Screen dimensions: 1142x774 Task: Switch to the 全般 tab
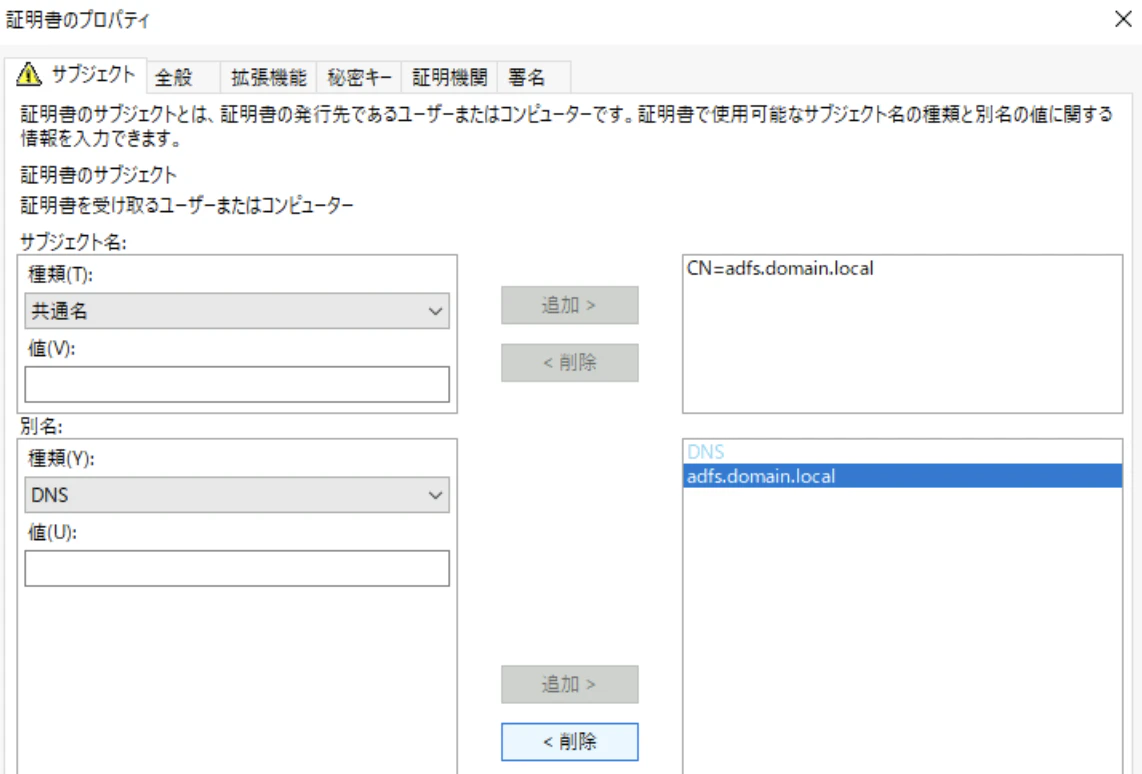coord(183,77)
